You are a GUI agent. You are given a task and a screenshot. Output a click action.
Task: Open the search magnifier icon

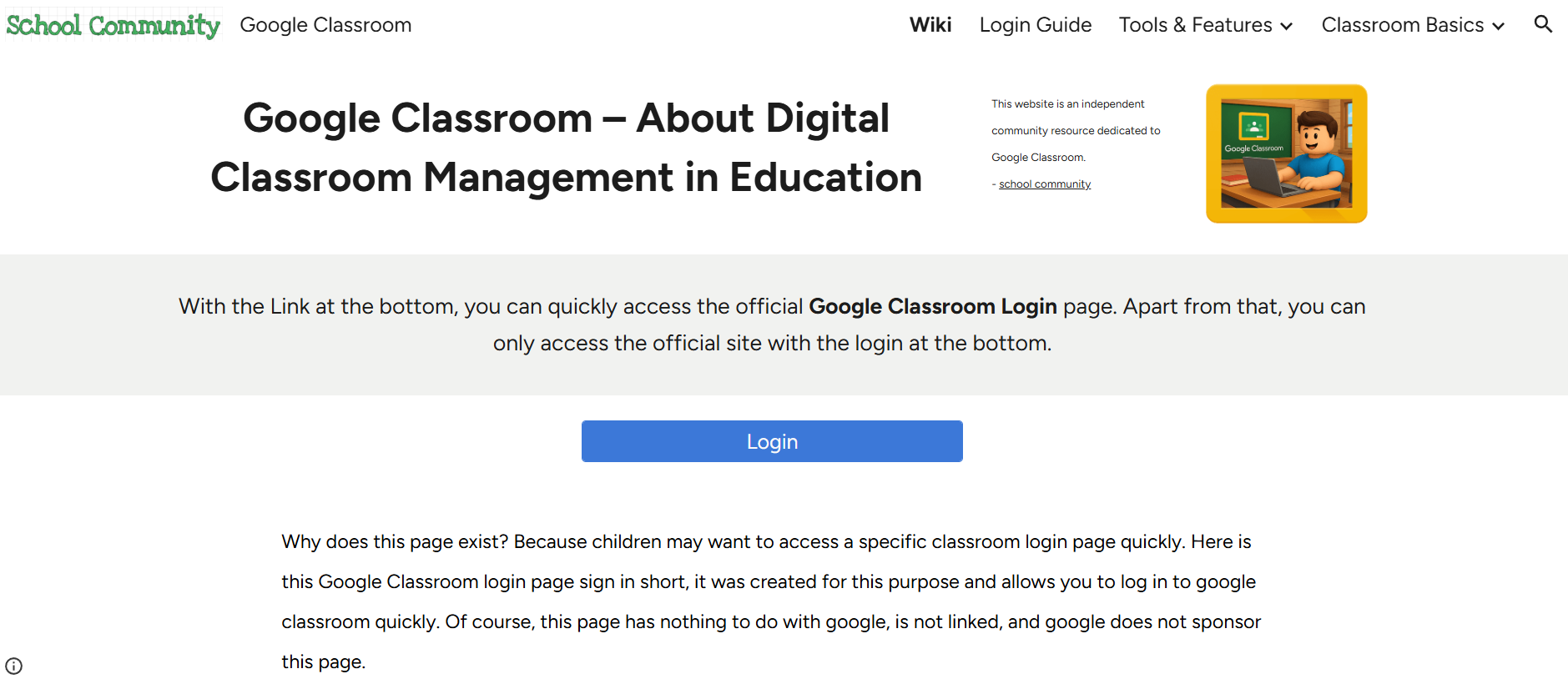[1543, 24]
